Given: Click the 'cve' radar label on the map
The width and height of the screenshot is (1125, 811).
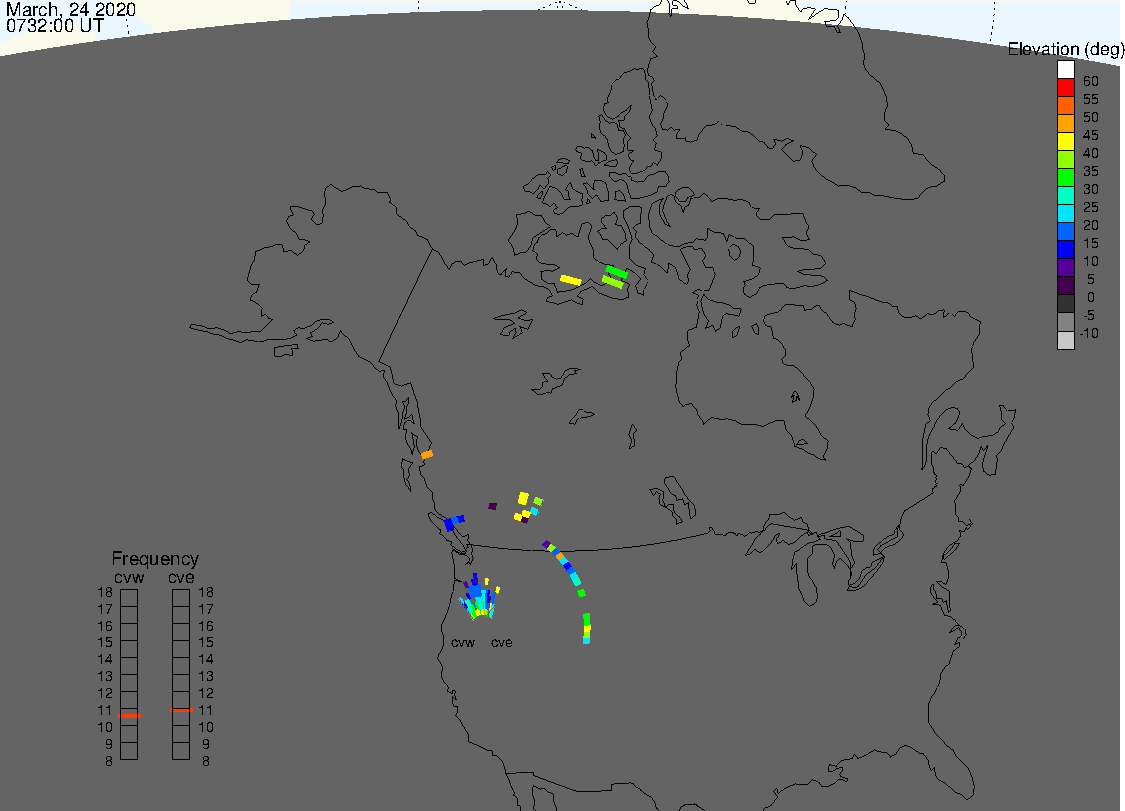Looking at the screenshot, I should [x=502, y=642].
